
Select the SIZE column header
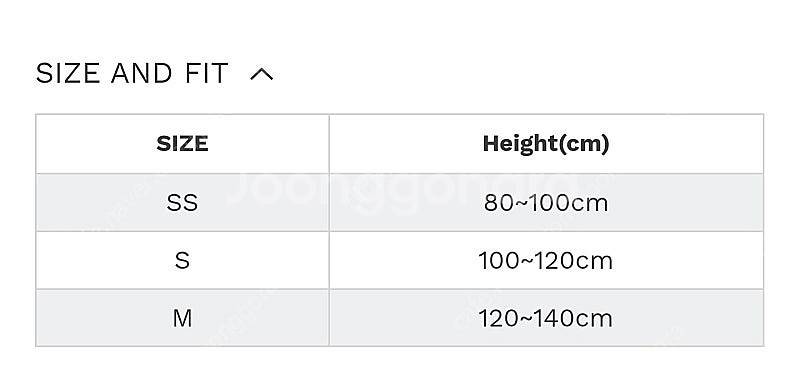(182, 144)
